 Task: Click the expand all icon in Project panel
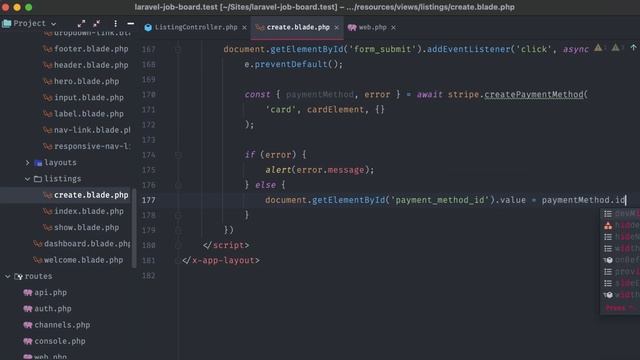coord(81,24)
